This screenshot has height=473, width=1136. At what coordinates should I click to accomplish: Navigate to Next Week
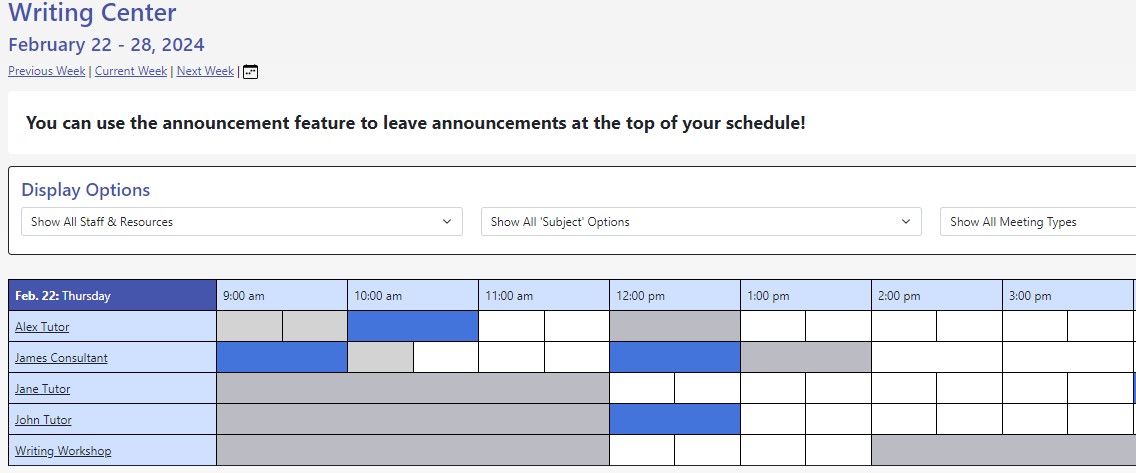(x=205, y=71)
